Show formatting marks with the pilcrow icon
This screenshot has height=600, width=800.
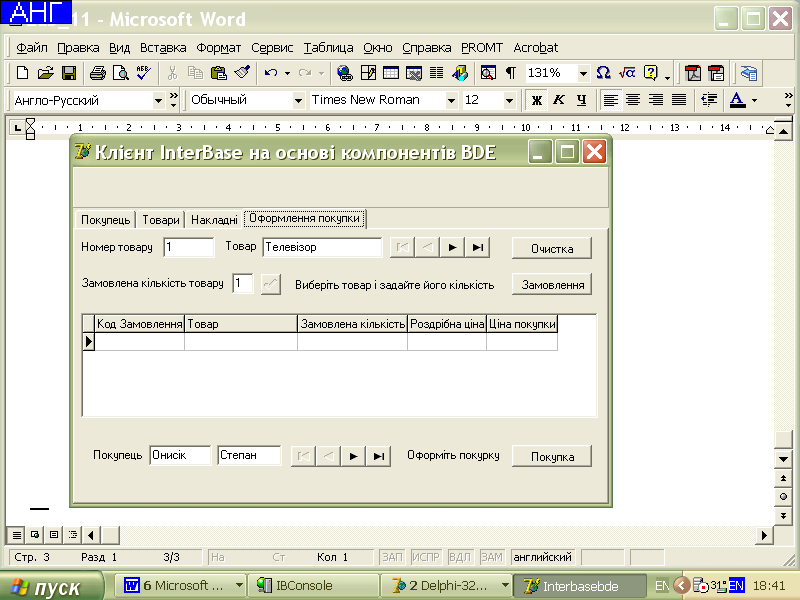click(511, 73)
